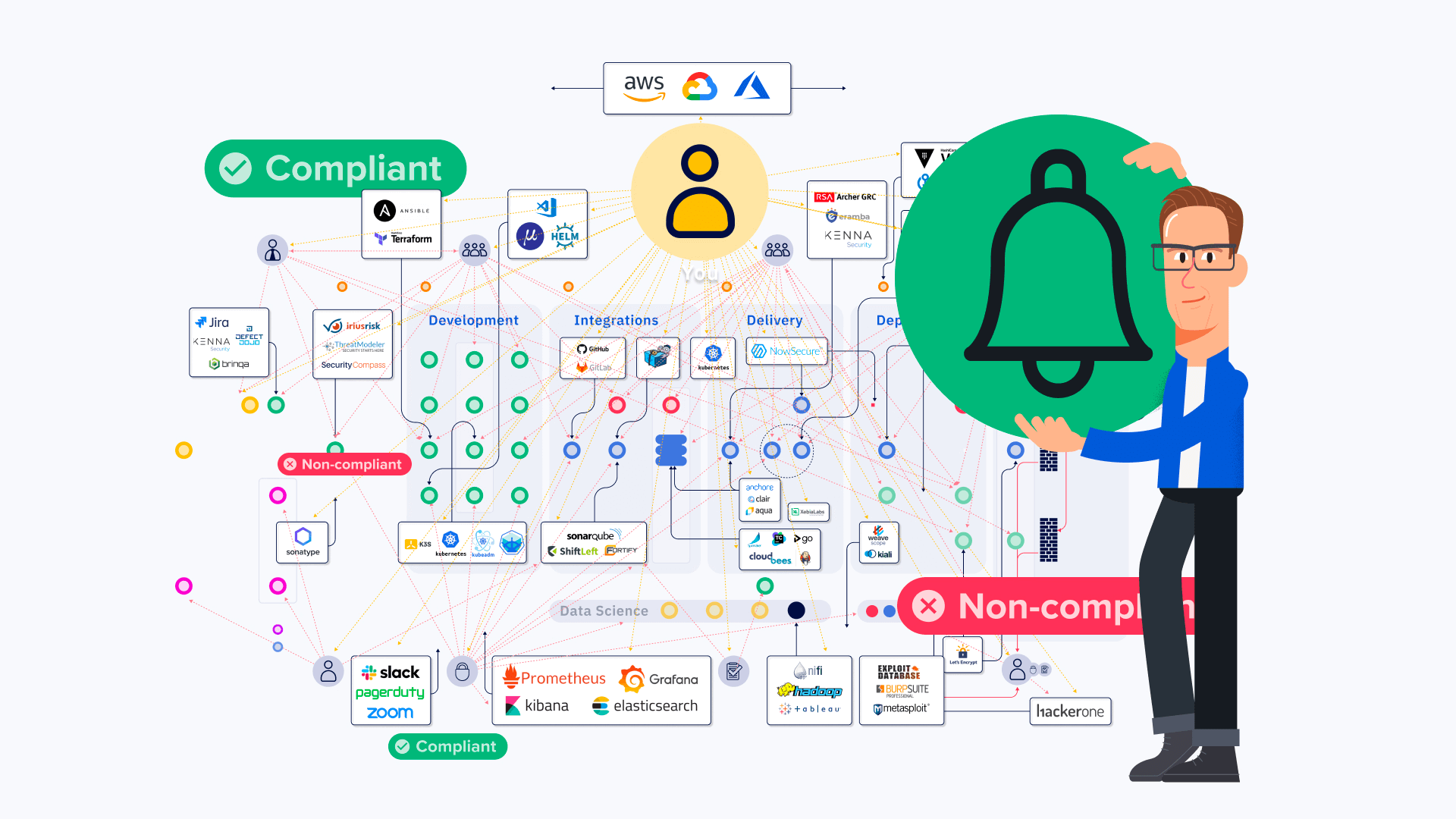Select the slack logo
Image resolution: width=1456 pixels, height=819 pixels.
coord(391,672)
